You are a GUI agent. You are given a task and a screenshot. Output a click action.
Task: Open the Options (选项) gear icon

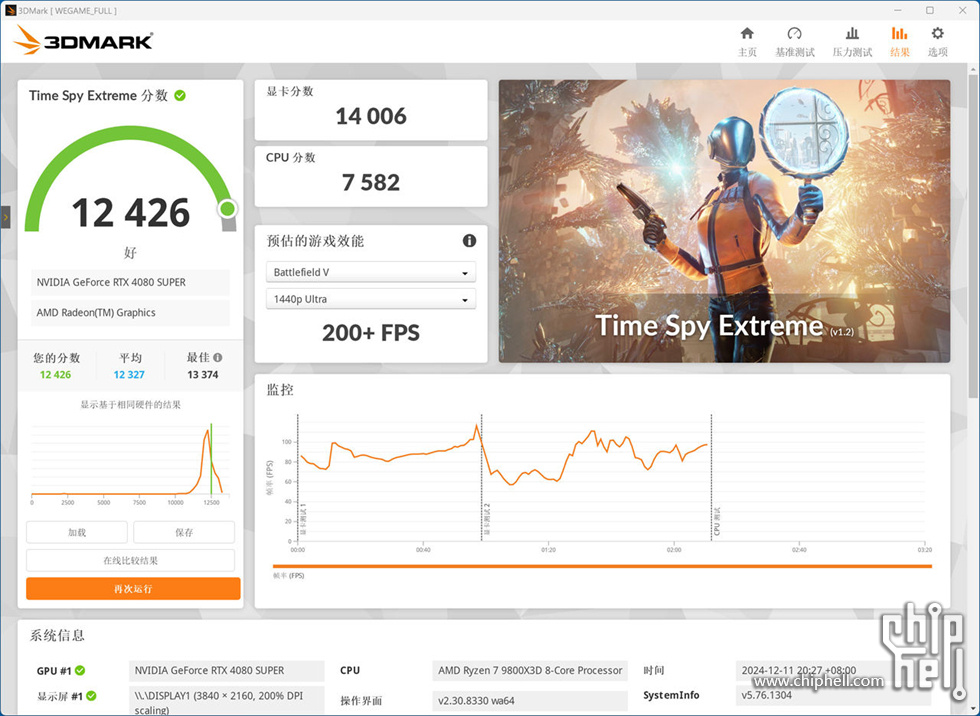click(x=938, y=34)
